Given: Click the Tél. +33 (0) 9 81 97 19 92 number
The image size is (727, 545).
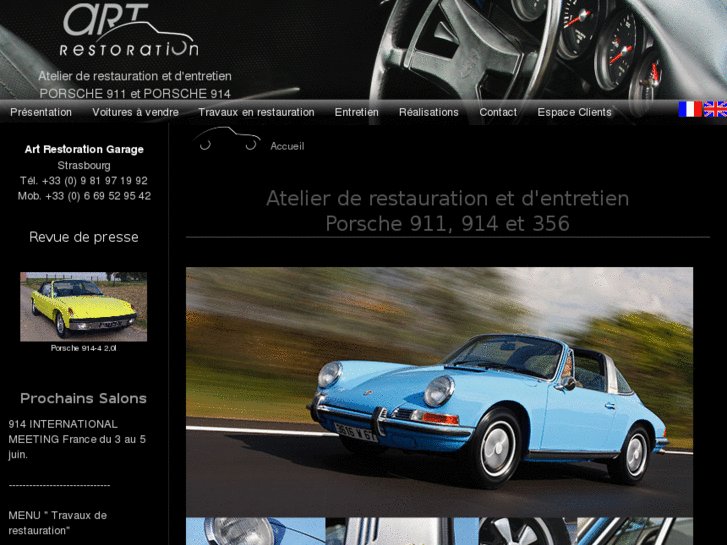Looking at the screenshot, I should 84,180.
